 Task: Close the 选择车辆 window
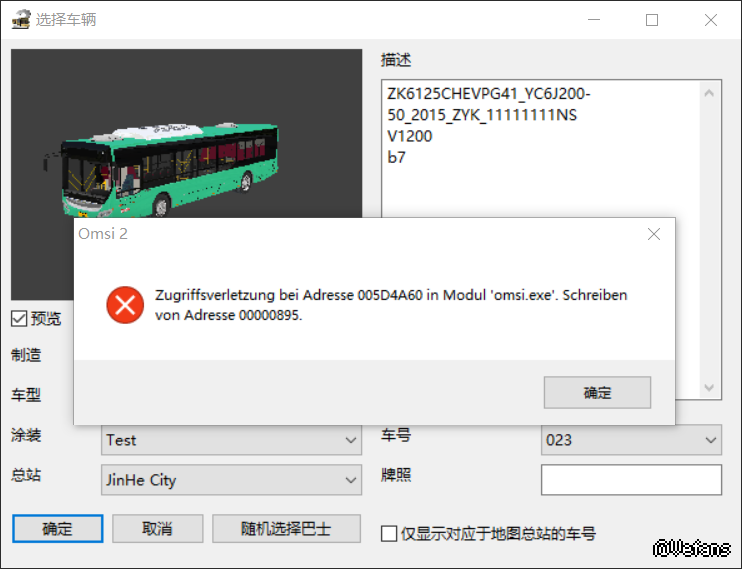711,20
